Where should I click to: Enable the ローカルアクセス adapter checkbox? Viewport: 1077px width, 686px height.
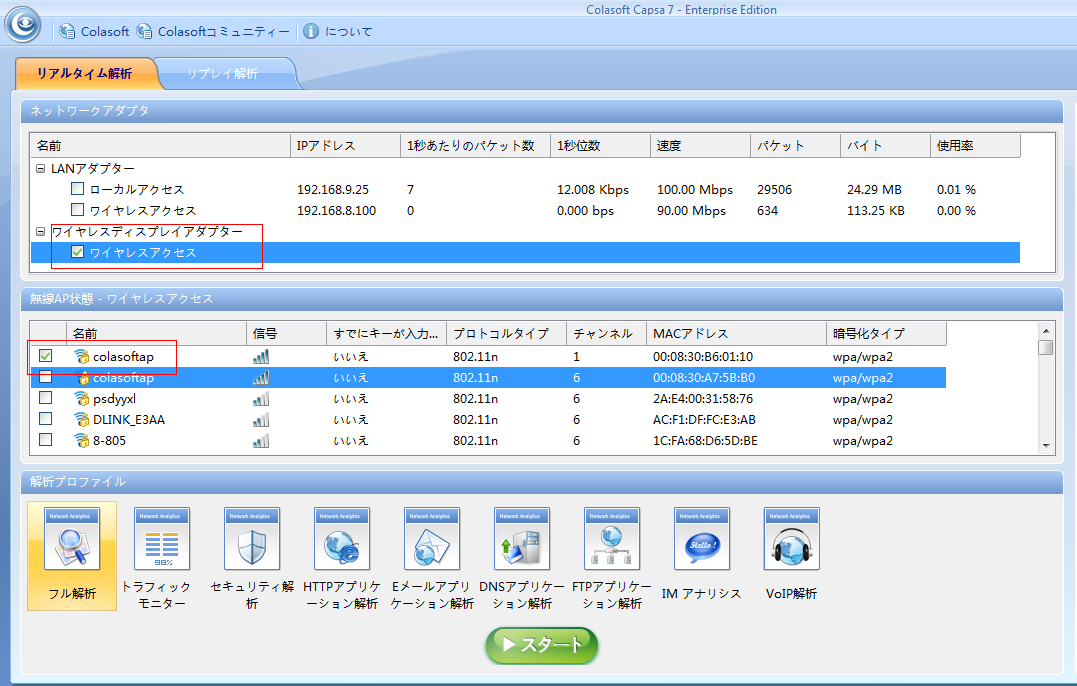(78, 189)
